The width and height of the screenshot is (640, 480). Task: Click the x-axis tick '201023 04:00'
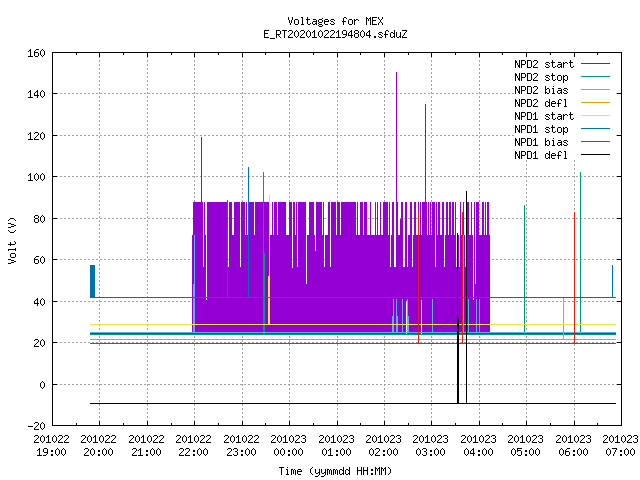point(478,446)
